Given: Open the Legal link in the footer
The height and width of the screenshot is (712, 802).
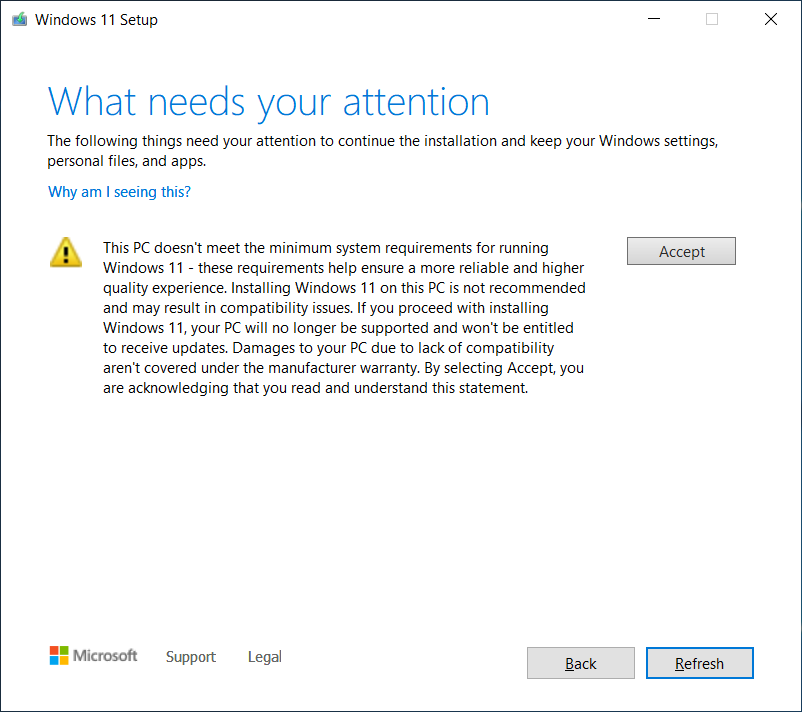Looking at the screenshot, I should (x=264, y=657).
